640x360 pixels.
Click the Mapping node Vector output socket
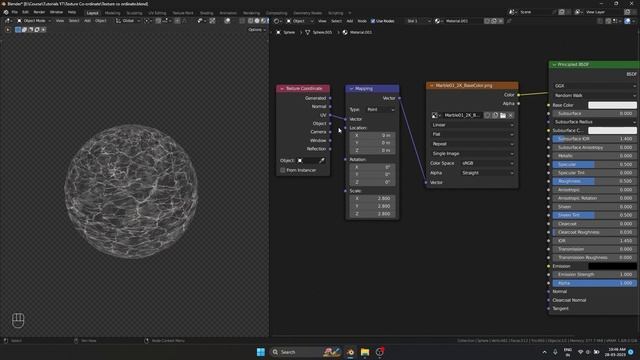tap(399, 98)
